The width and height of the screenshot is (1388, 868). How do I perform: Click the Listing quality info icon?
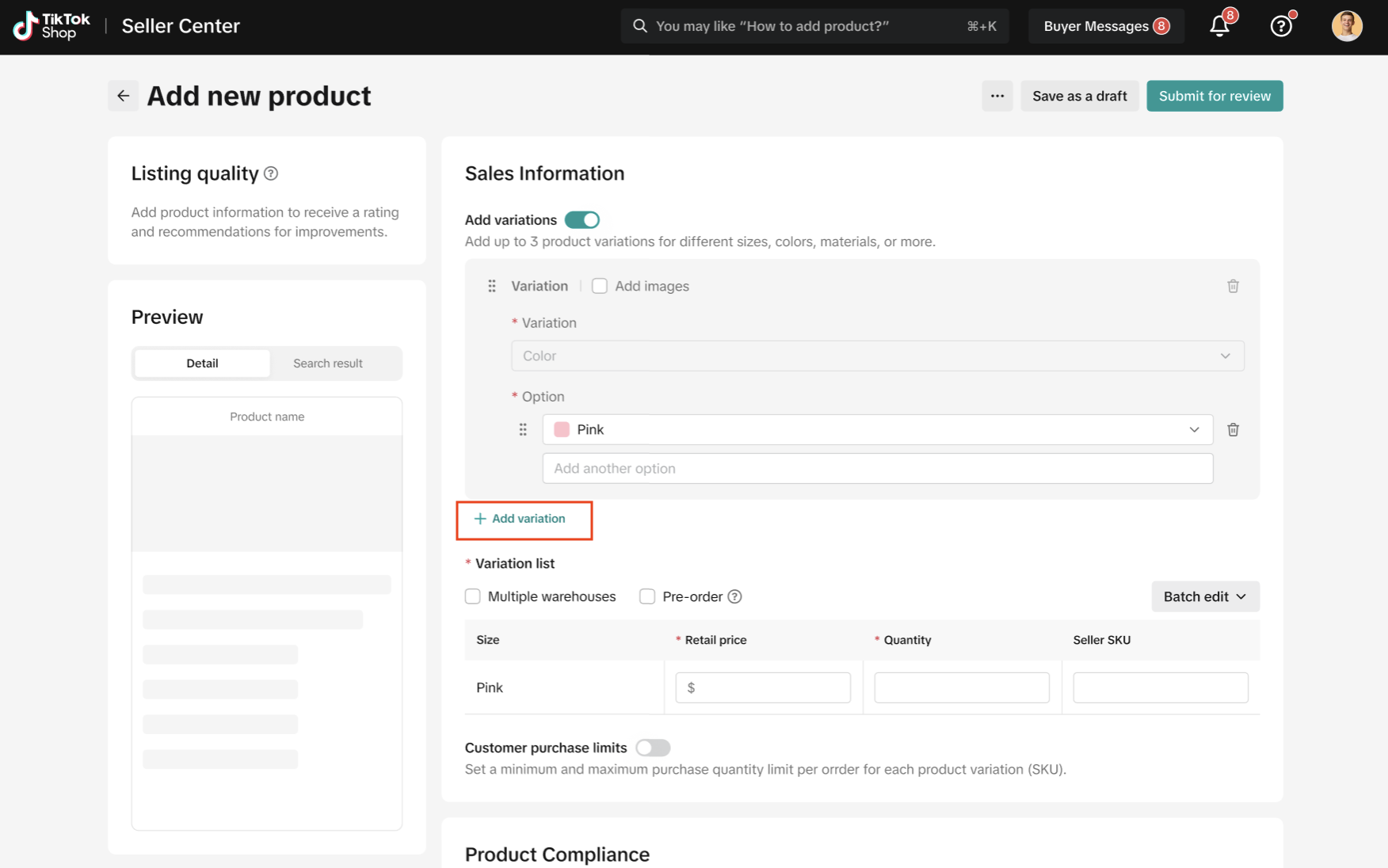click(x=271, y=173)
